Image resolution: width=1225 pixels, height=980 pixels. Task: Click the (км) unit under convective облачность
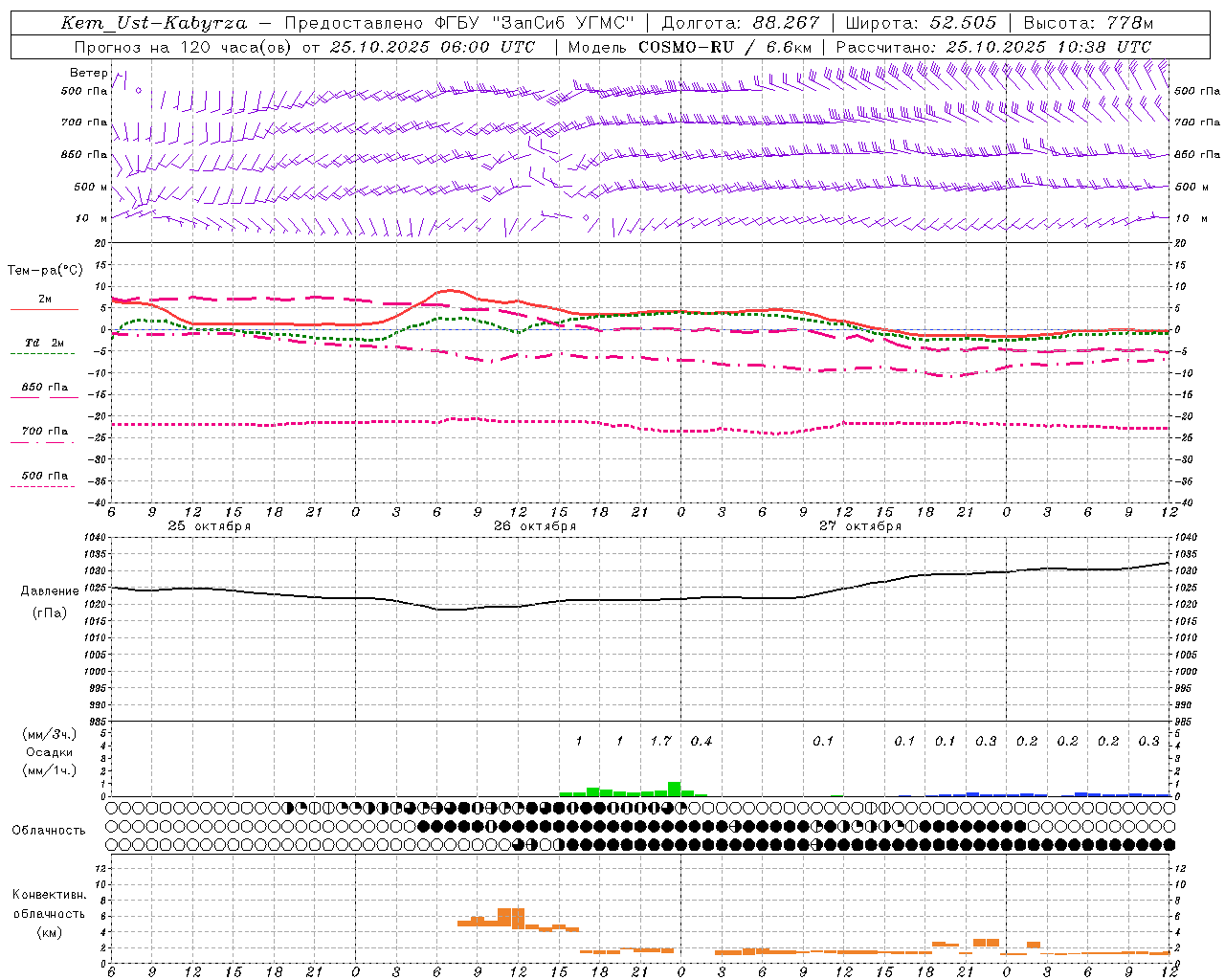click(49, 932)
